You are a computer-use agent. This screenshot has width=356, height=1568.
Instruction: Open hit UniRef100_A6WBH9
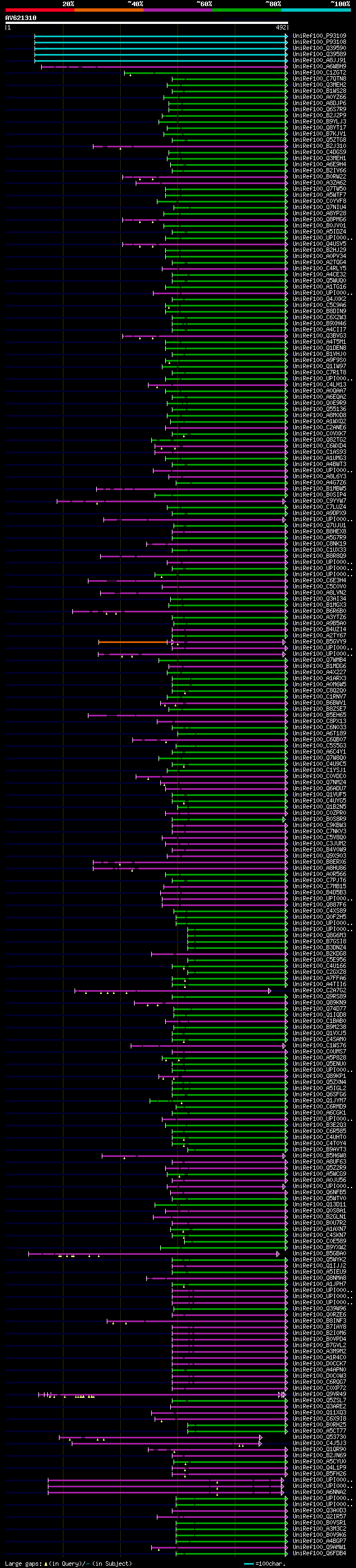319,66
